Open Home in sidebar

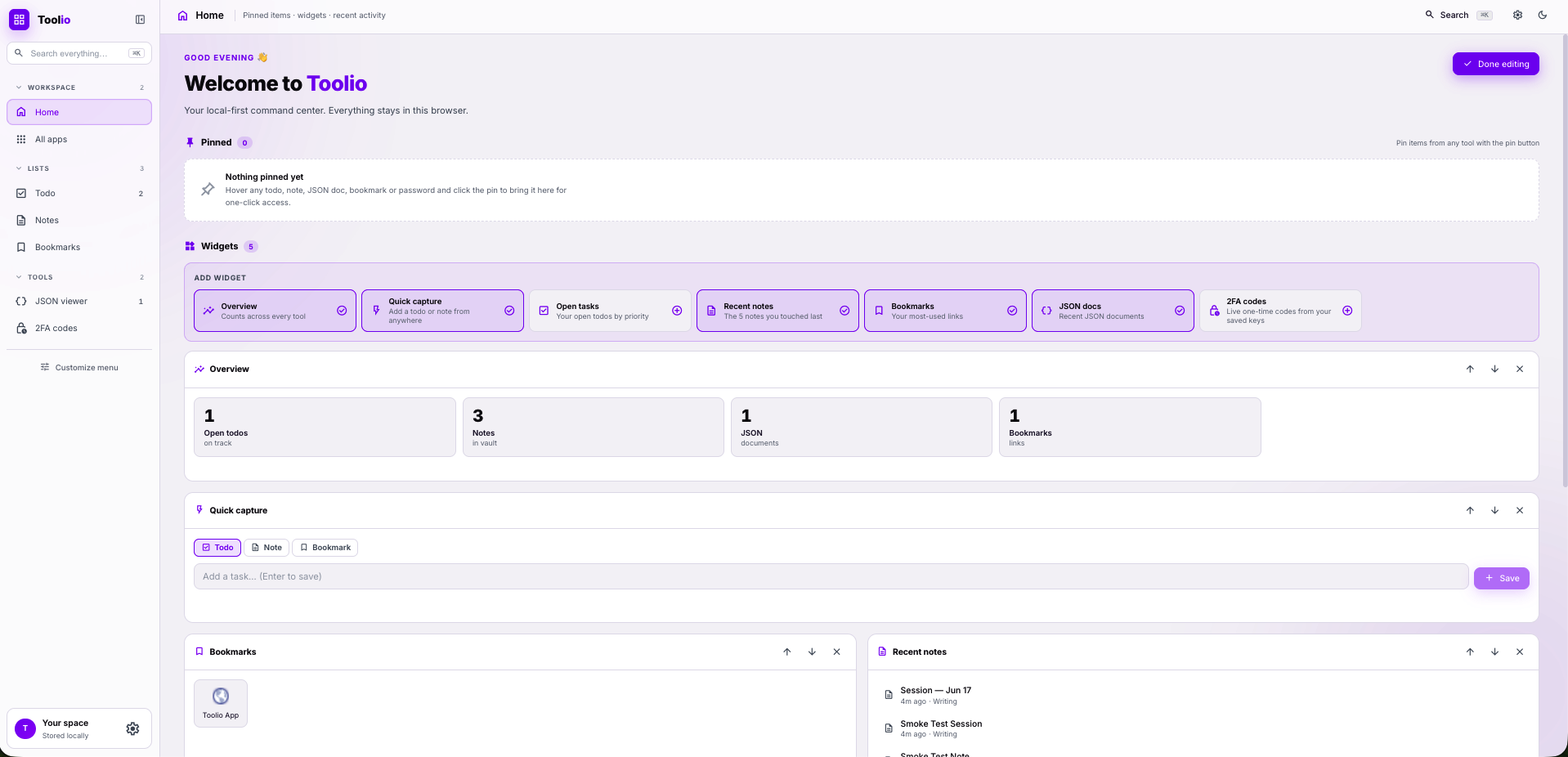[79, 112]
